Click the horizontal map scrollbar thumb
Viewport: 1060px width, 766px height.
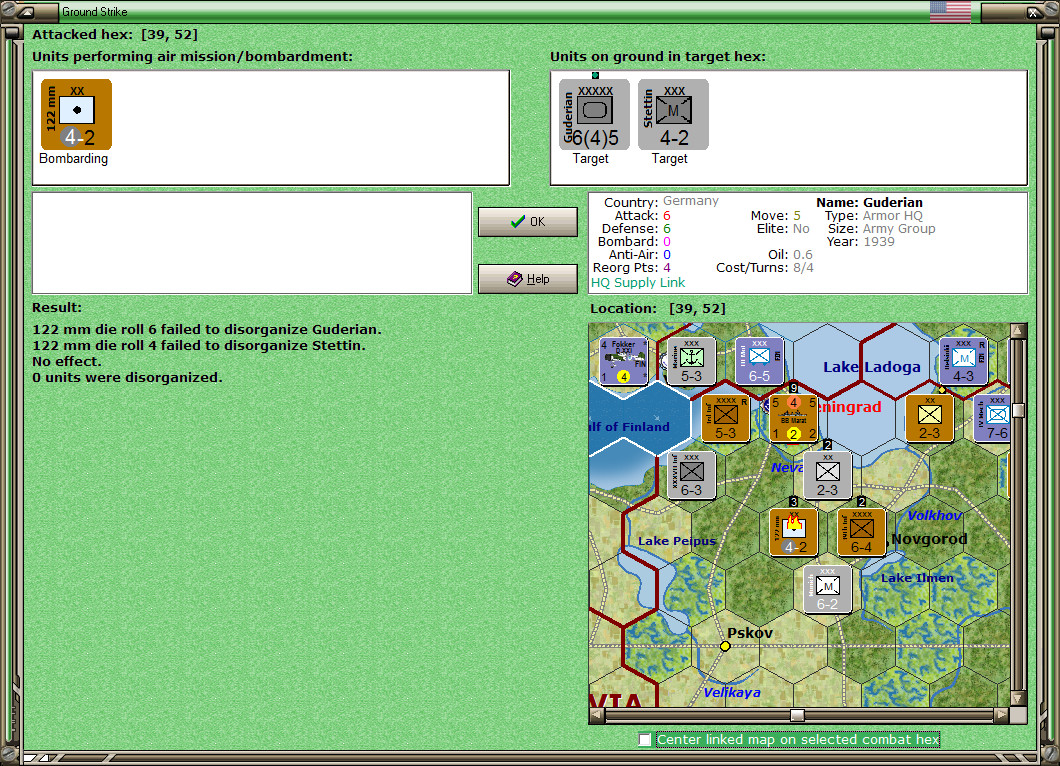pos(798,715)
